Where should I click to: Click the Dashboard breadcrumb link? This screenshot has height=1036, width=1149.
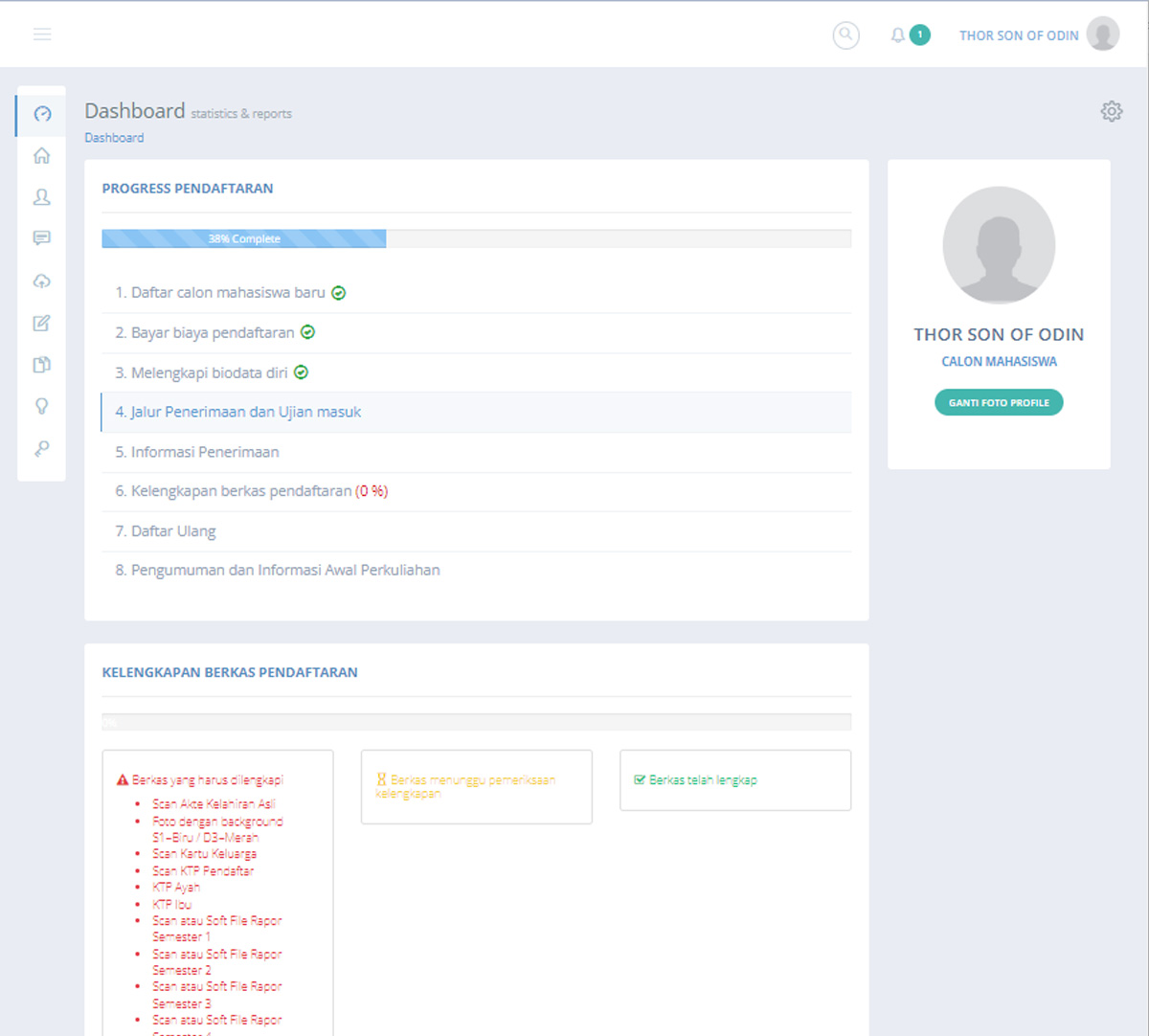tap(114, 138)
